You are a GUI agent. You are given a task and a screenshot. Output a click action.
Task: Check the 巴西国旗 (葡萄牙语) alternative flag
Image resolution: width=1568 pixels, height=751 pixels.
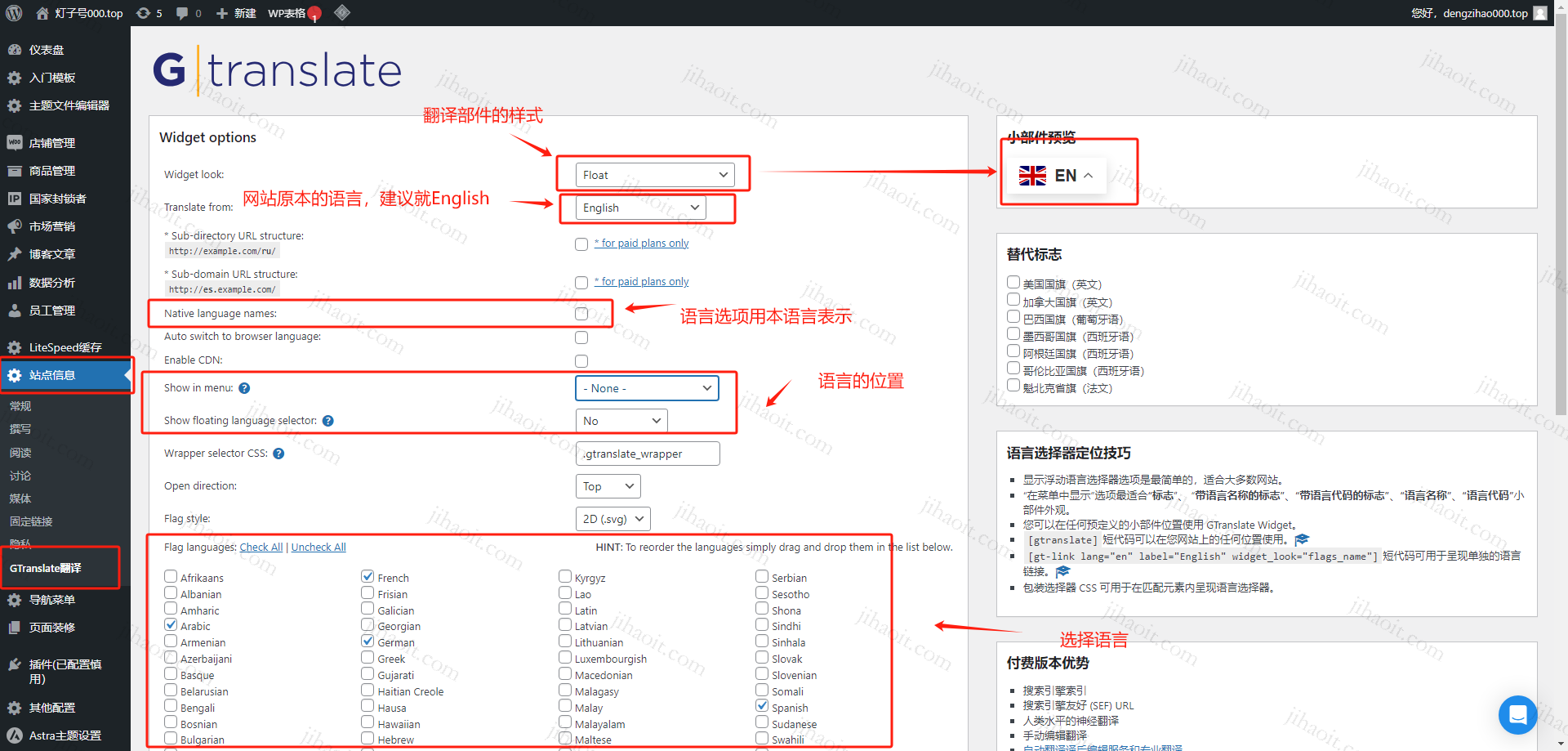tap(1013, 316)
